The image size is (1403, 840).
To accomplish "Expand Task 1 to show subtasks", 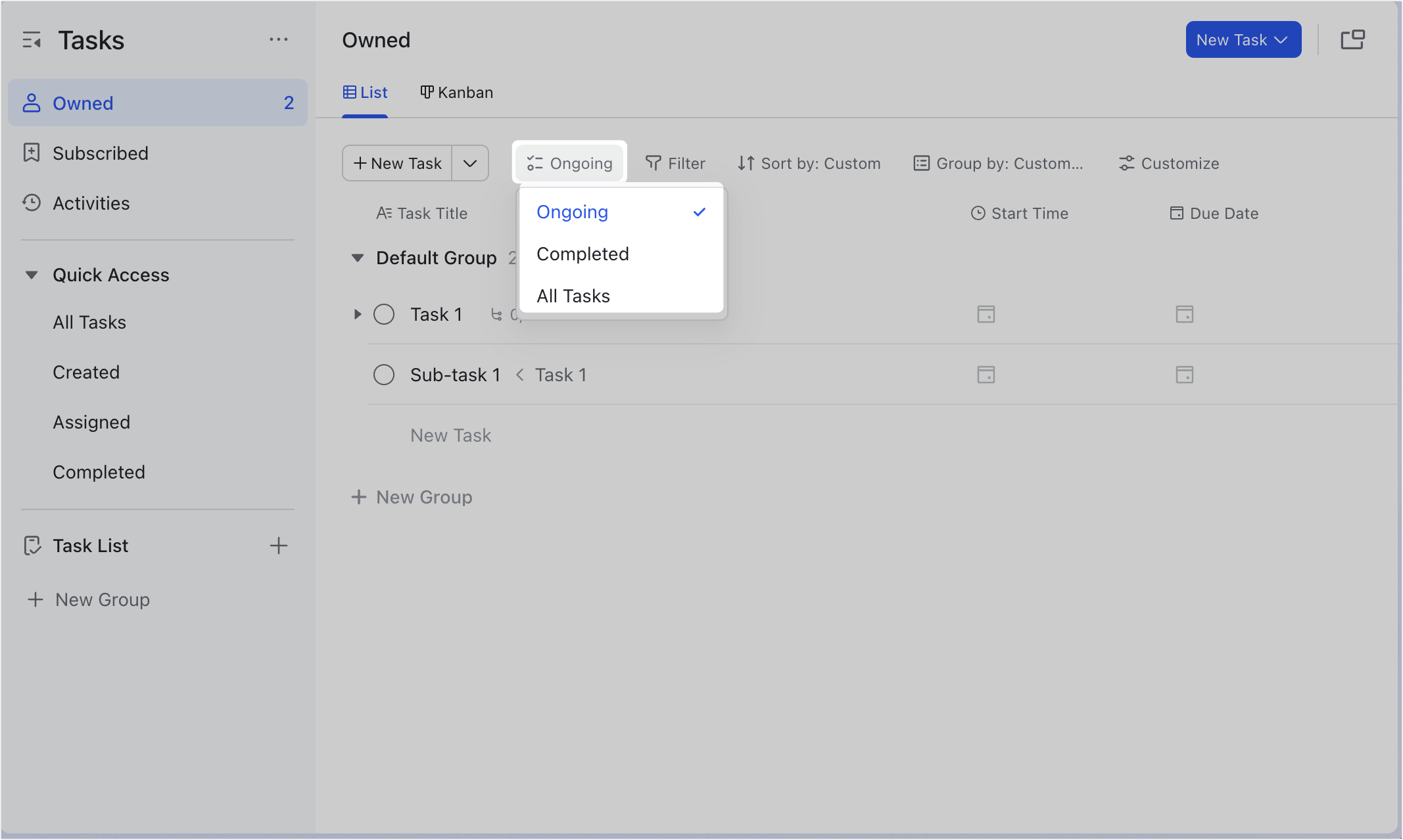I will tap(358, 314).
